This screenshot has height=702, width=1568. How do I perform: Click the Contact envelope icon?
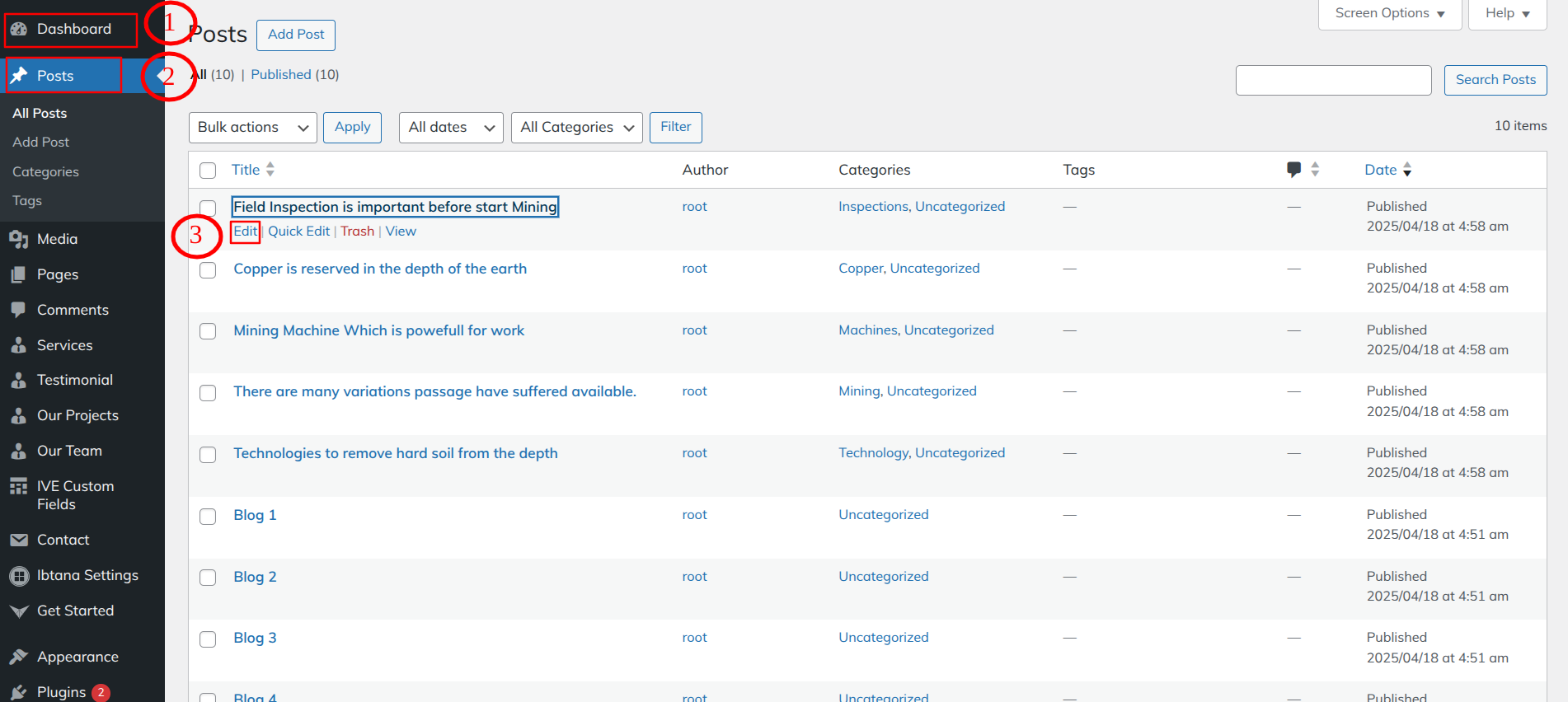[x=18, y=540]
